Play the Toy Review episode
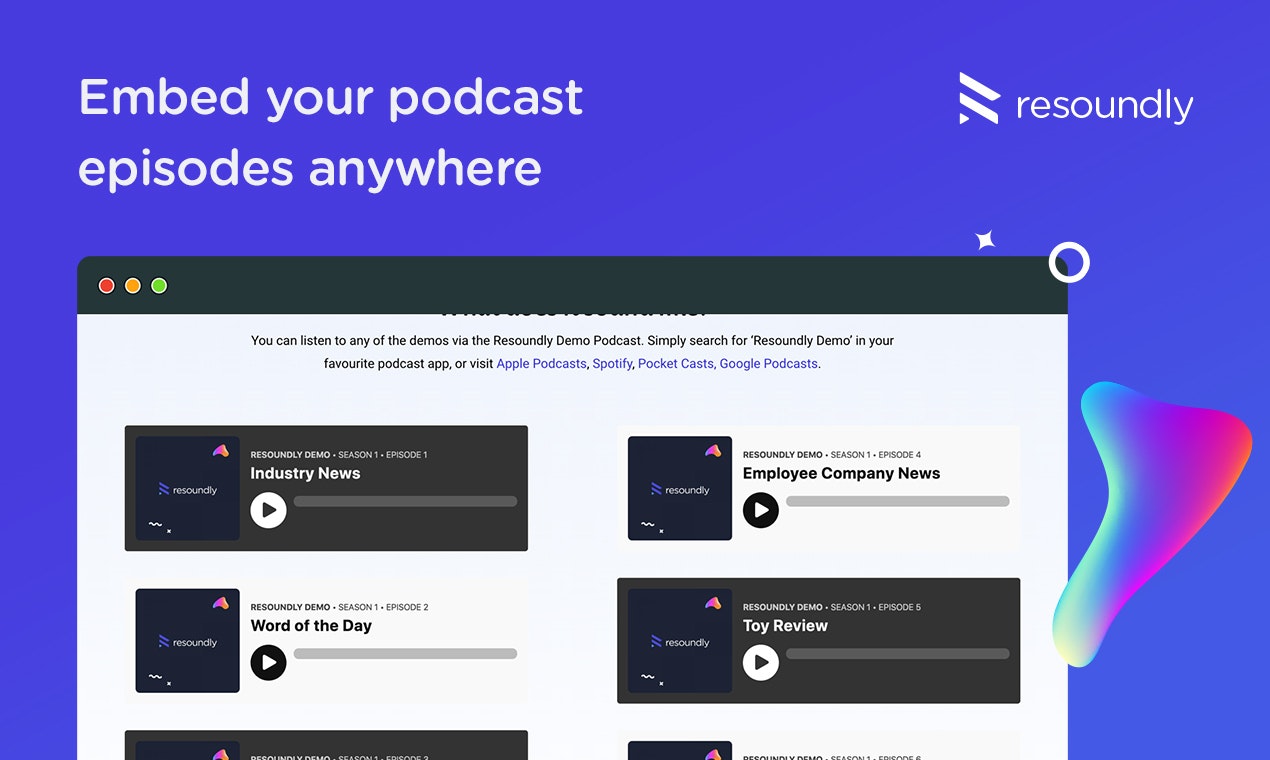The image size is (1270, 760). 761,662
